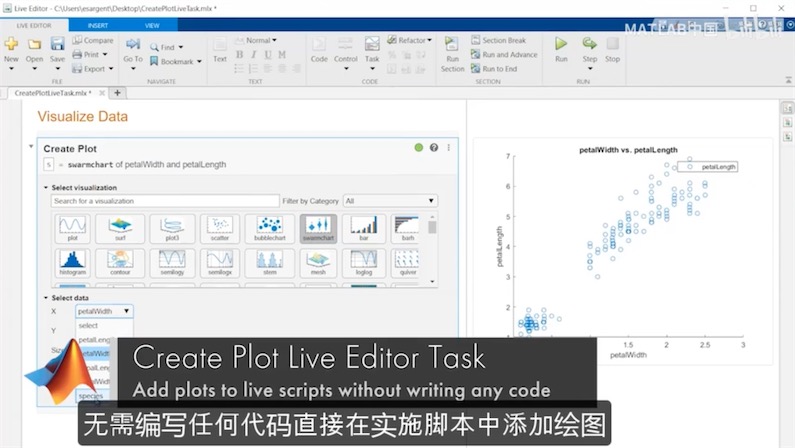The height and width of the screenshot is (448, 795).
Task: Select the semilogx visualization
Action: [x=220, y=263]
